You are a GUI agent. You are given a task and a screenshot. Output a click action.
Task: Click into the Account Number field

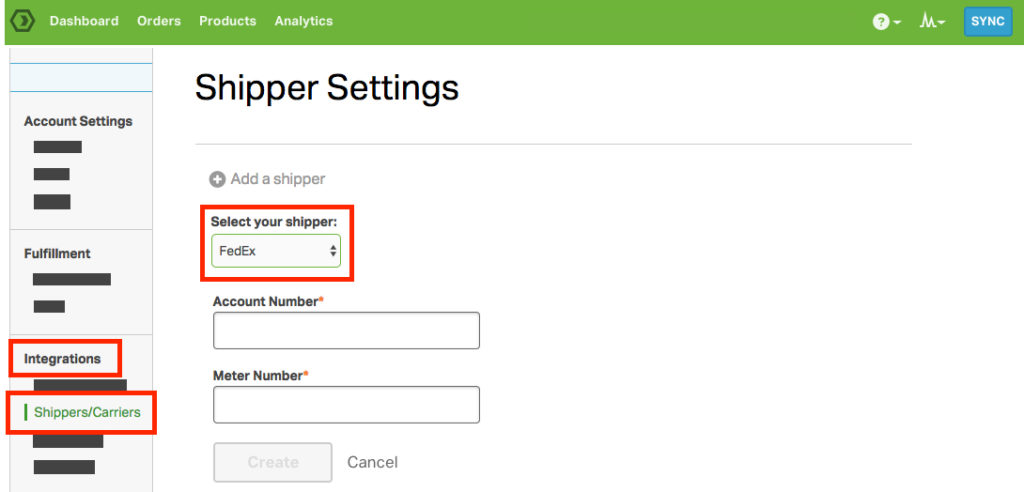[346, 331]
